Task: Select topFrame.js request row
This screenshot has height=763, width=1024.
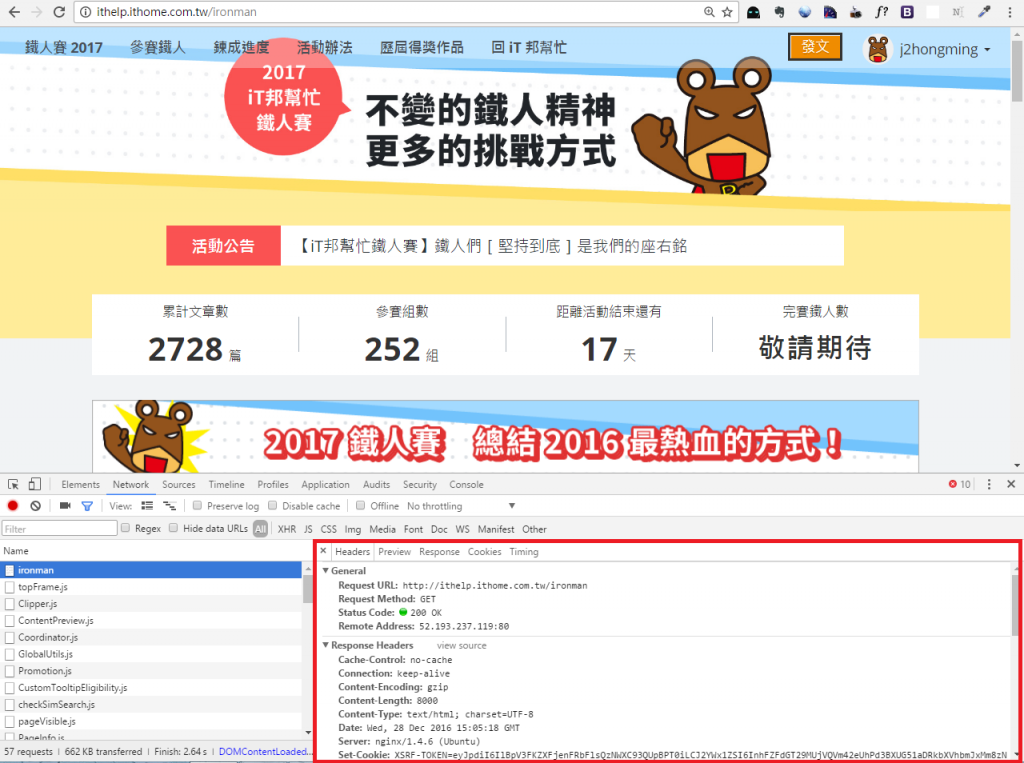Action: tap(152, 587)
